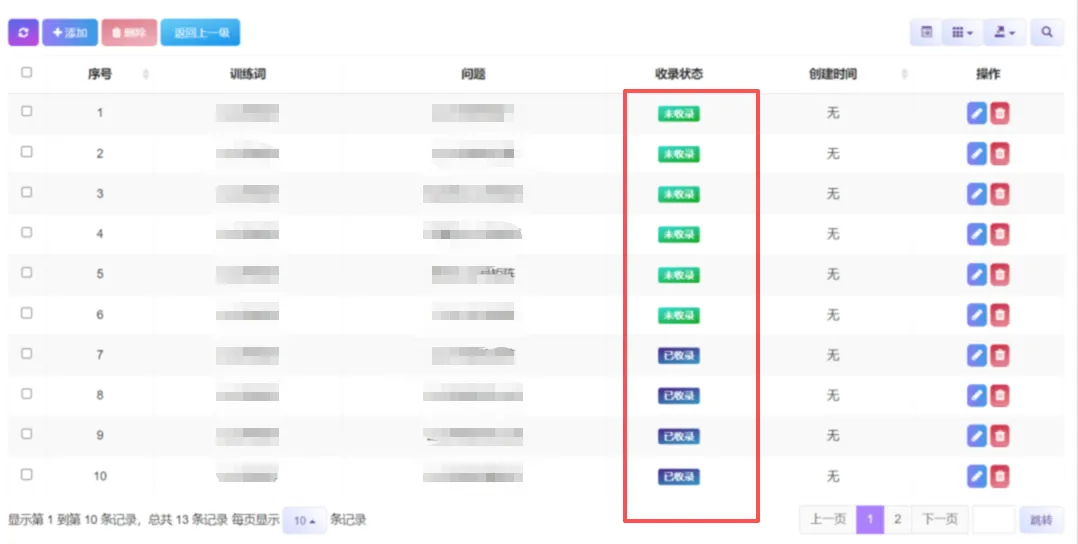Edit row 8 with pencil icon
This screenshot has height=544, width=1078.
pyautogui.click(x=976, y=395)
